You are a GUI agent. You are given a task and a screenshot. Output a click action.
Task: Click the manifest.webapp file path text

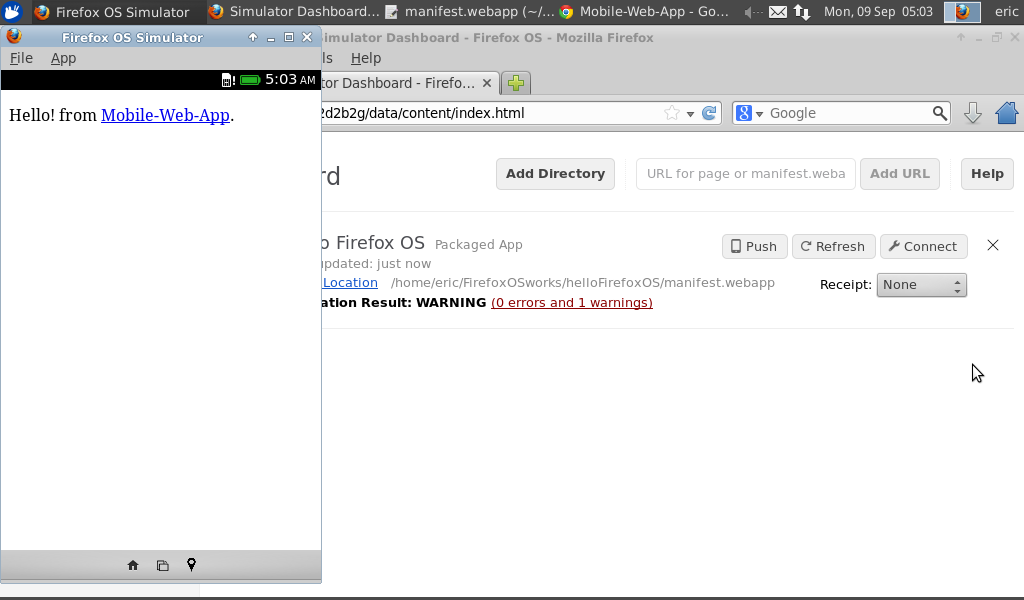[x=583, y=283]
